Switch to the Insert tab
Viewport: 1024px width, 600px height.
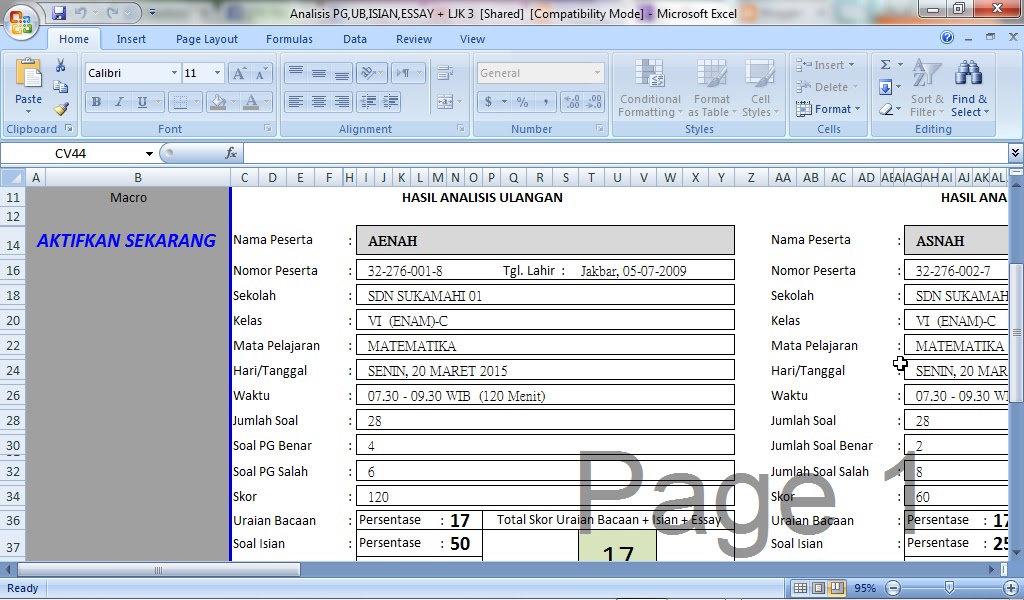tap(131, 39)
